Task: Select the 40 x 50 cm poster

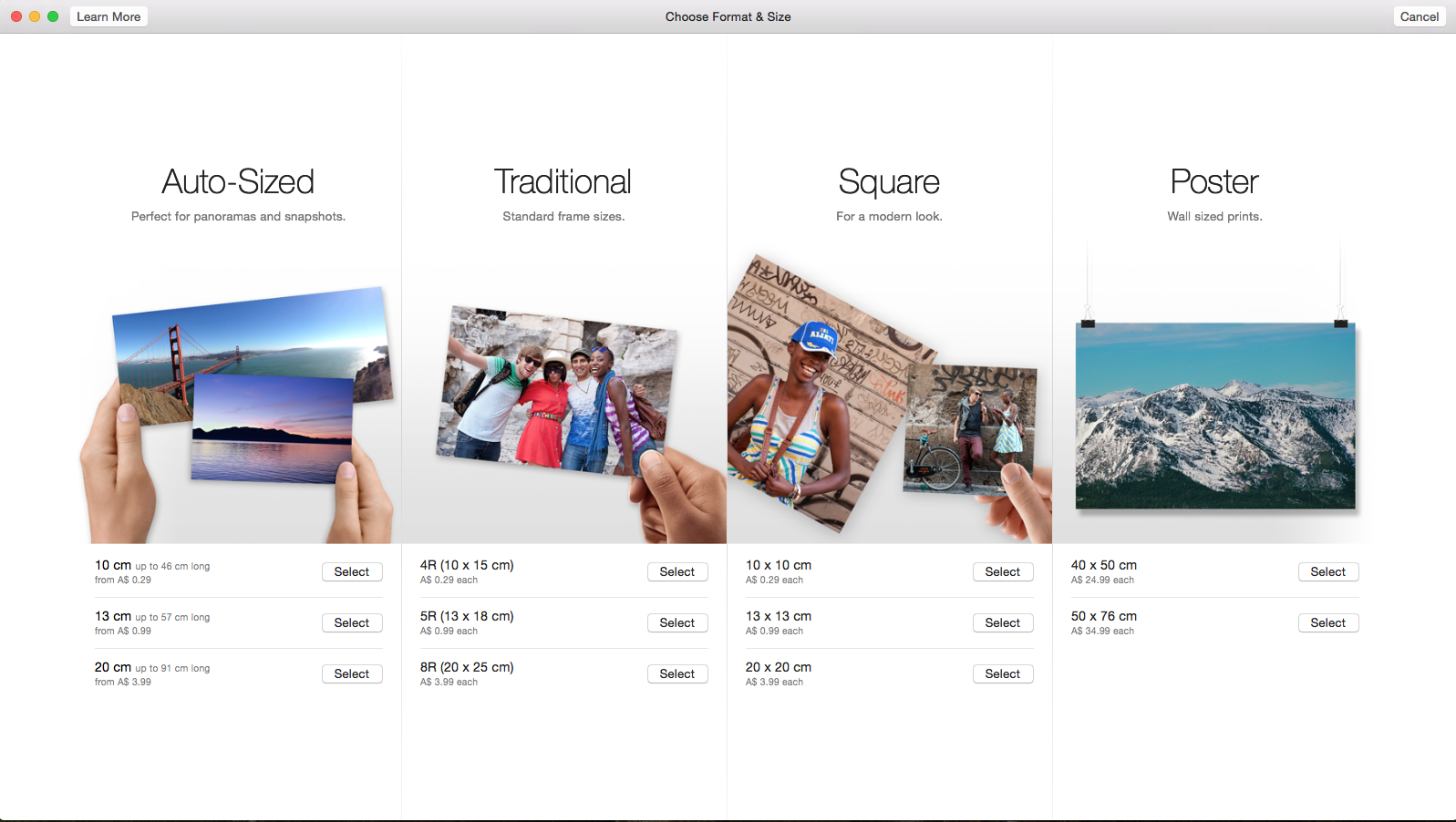Action: [1327, 571]
